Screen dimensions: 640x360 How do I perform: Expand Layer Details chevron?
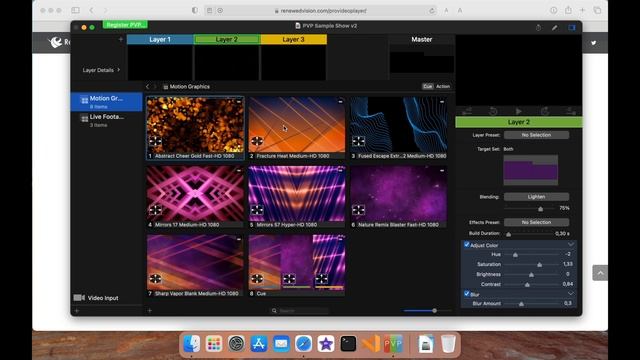[x=119, y=70]
